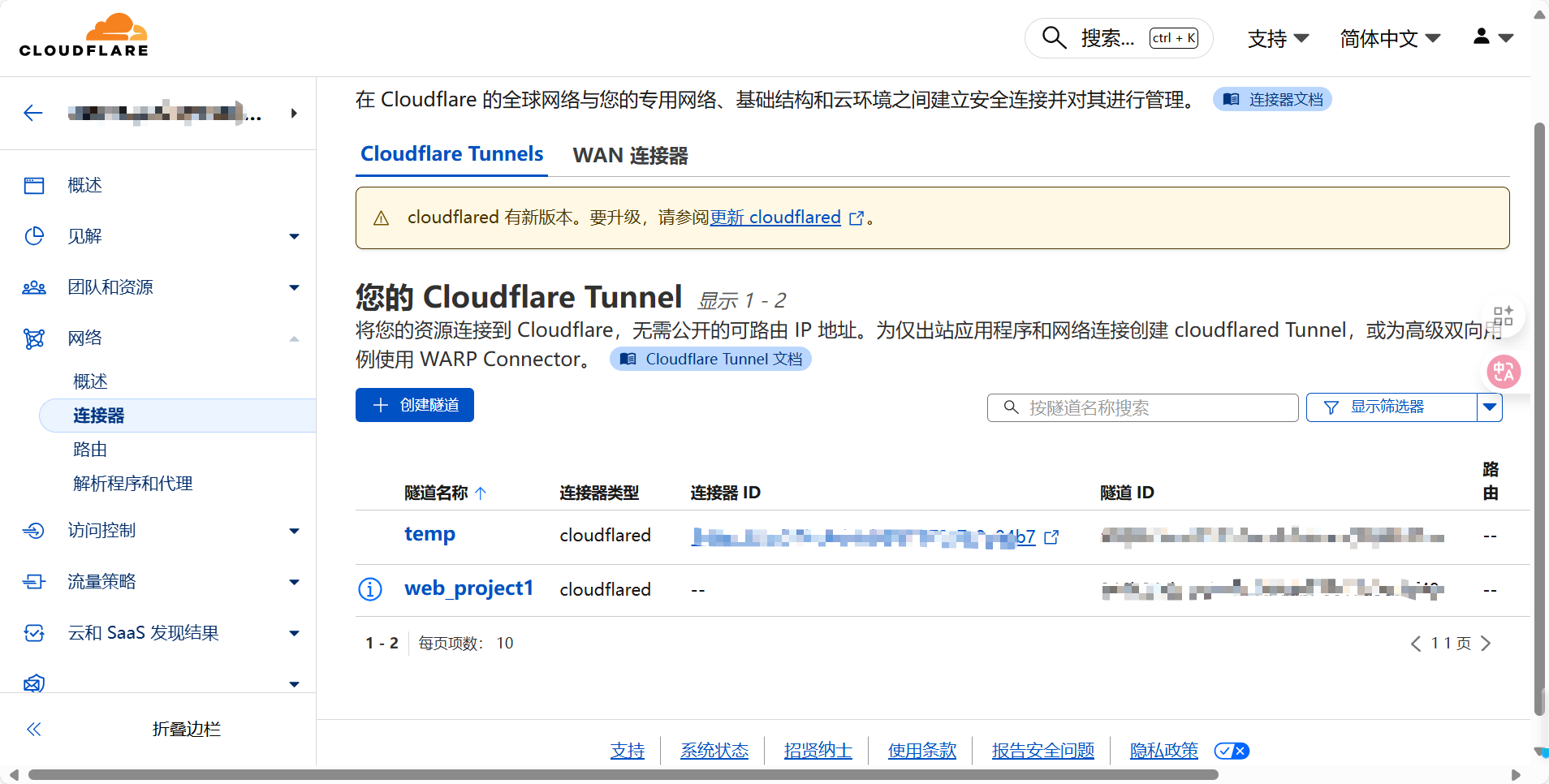
Task: Expand the account switcher arrow
Action: [294, 114]
